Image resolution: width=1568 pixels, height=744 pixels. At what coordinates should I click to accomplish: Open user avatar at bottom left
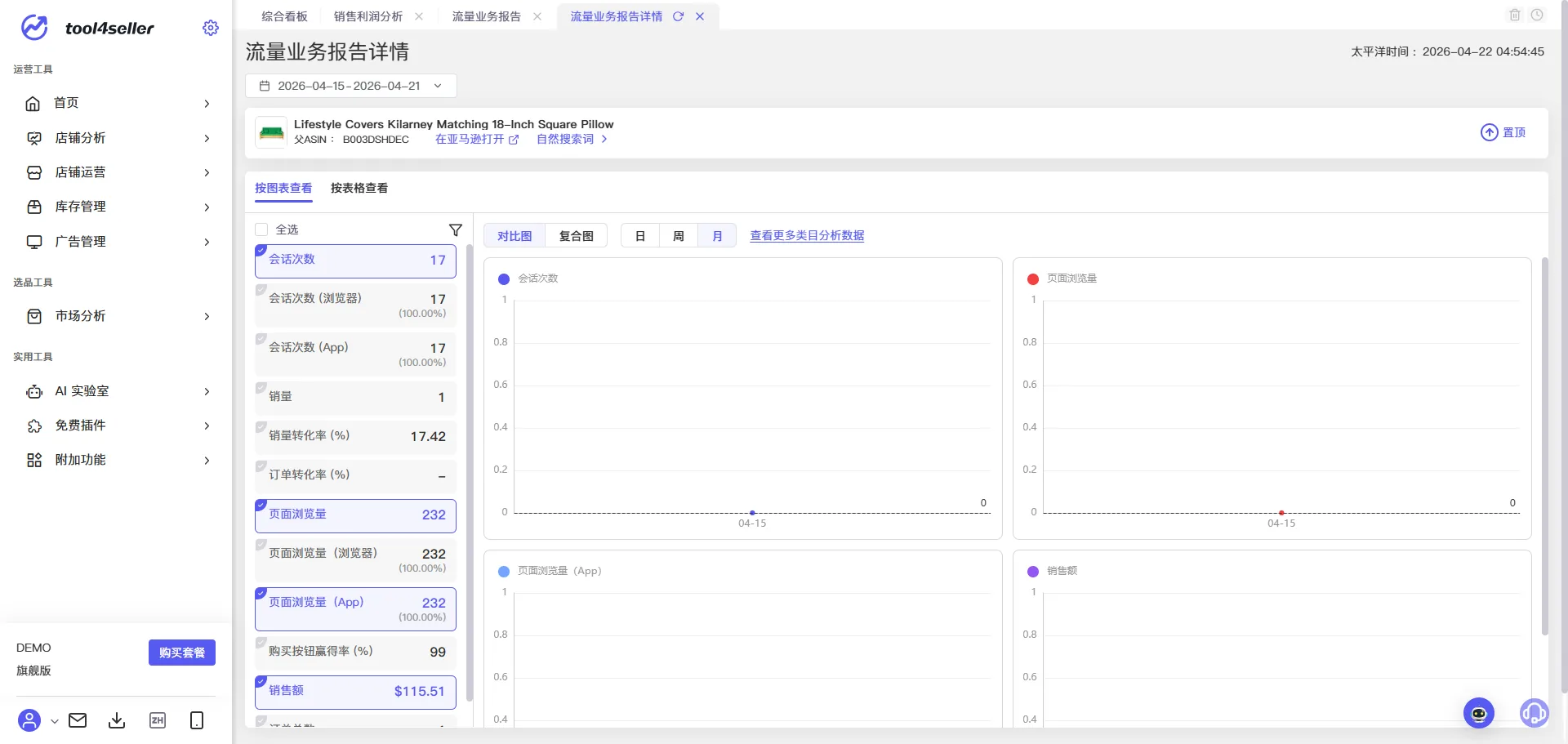click(29, 720)
